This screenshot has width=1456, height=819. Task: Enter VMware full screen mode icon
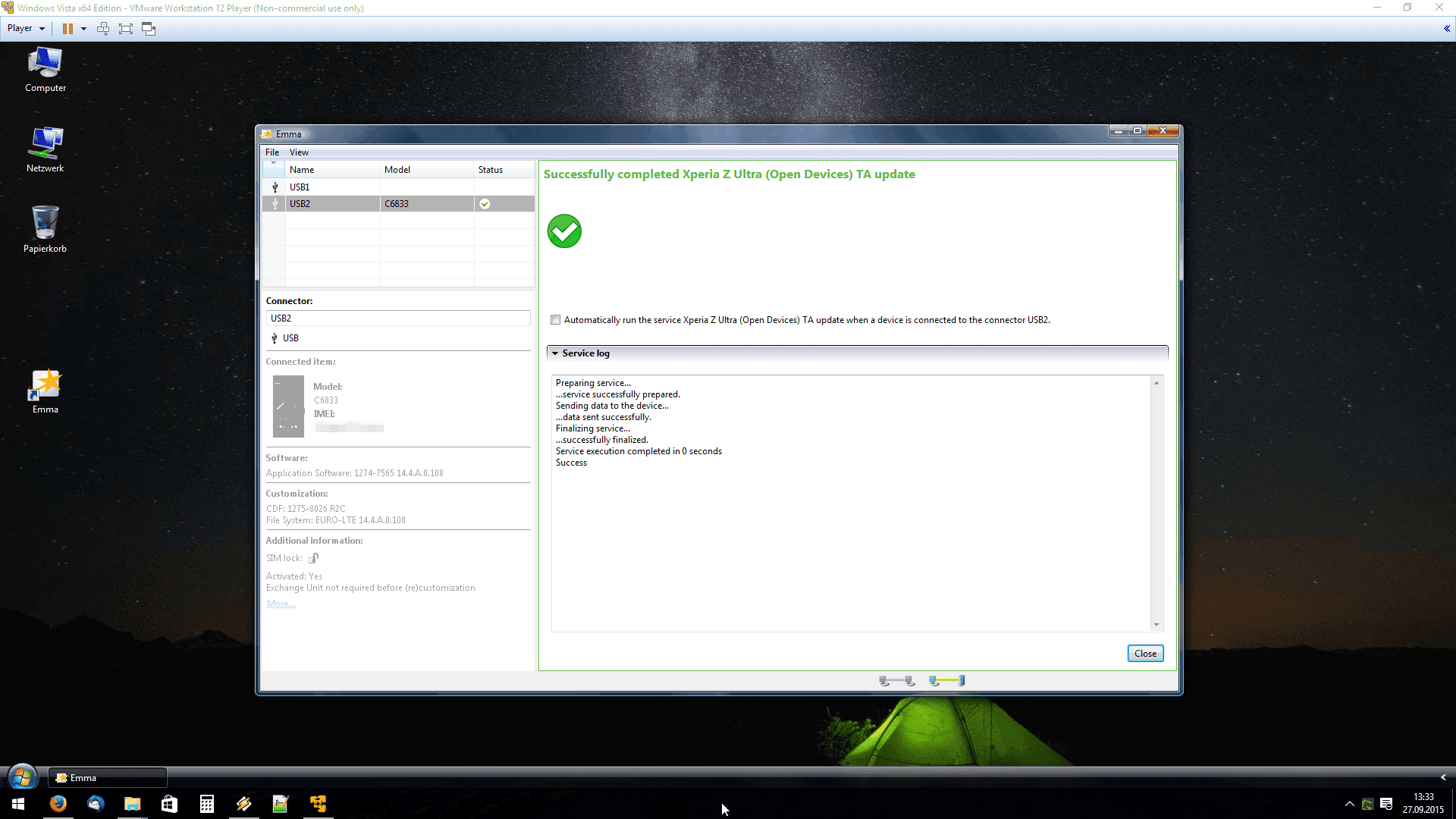pyautogui.click(x=126, y=29)
